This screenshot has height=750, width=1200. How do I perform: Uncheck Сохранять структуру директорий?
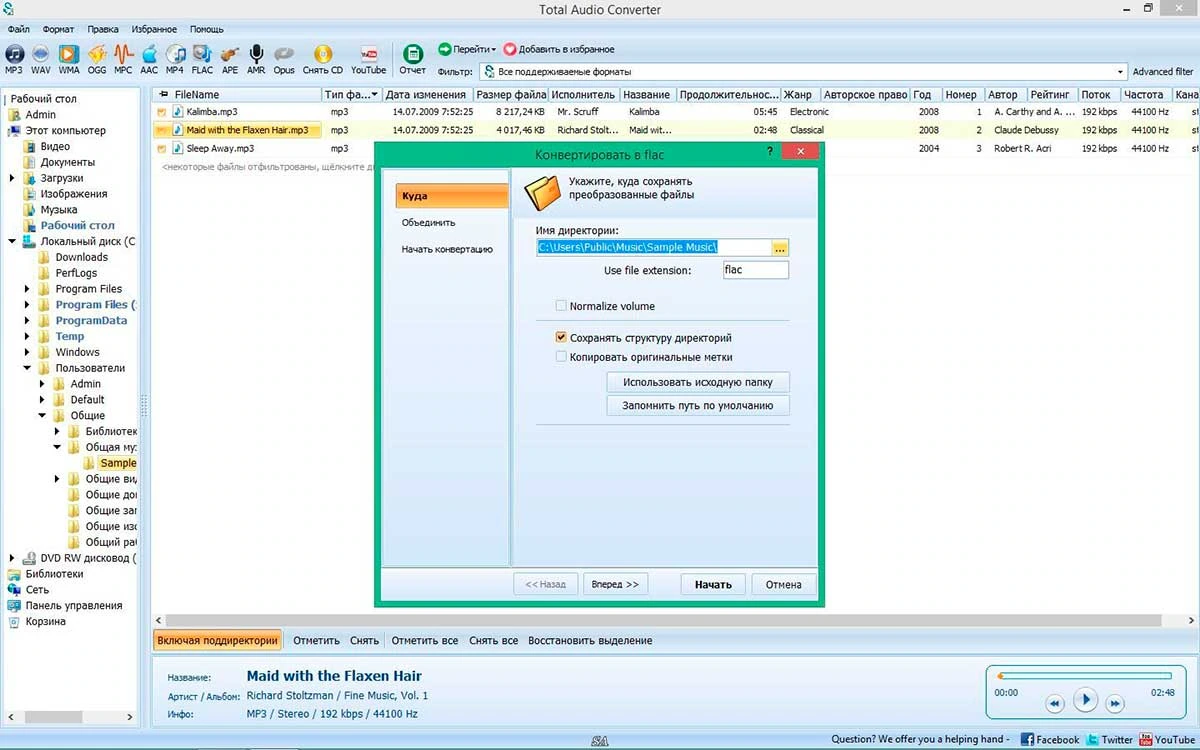561,338
